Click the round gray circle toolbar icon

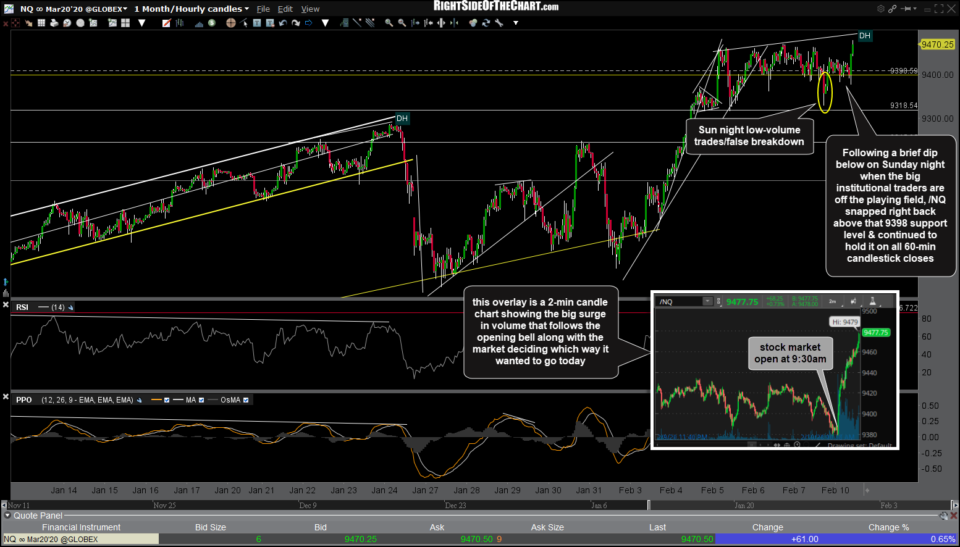click(80, 23)
